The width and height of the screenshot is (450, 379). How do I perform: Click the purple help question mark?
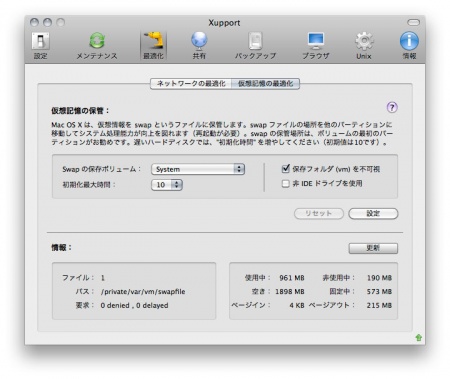click(x=392, y=107)
